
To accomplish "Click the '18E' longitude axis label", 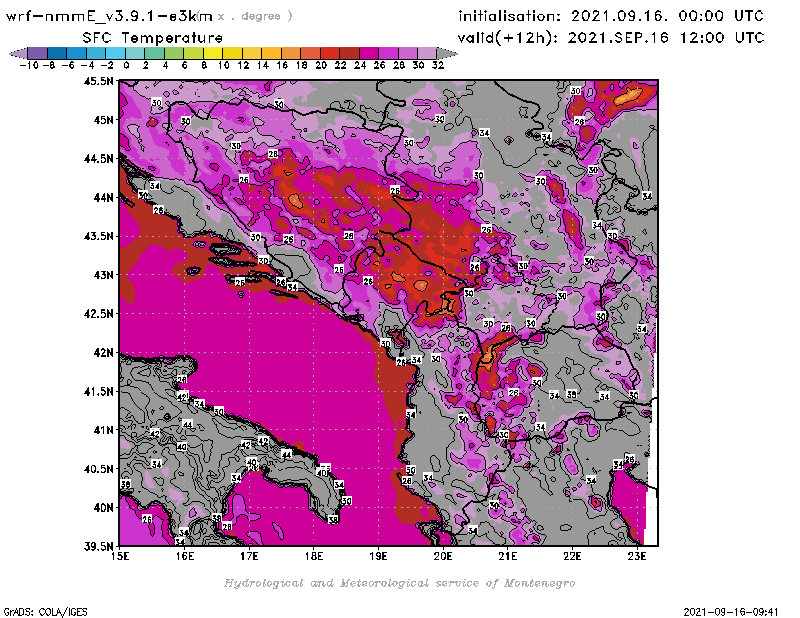I will click(x=314, y=556).
